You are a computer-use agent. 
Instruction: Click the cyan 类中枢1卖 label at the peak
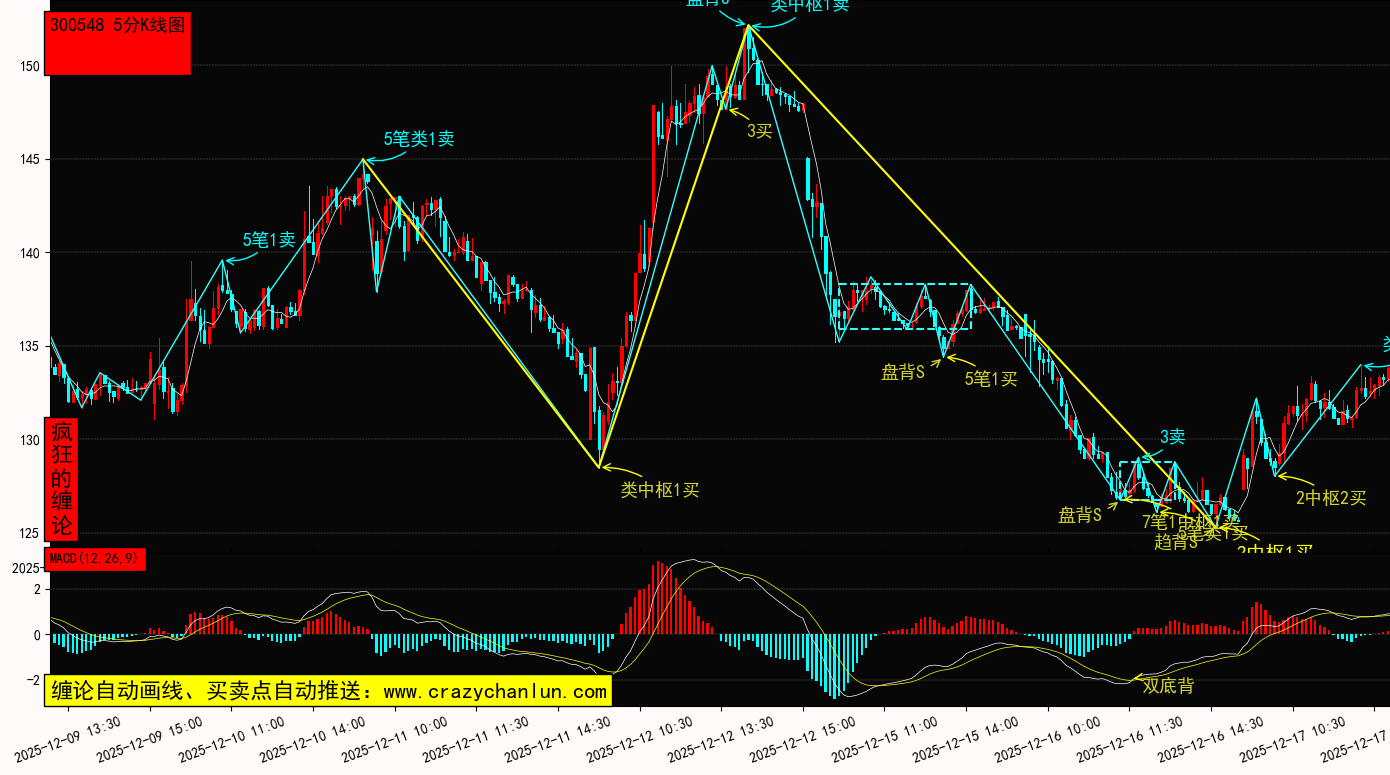point(810,5)
